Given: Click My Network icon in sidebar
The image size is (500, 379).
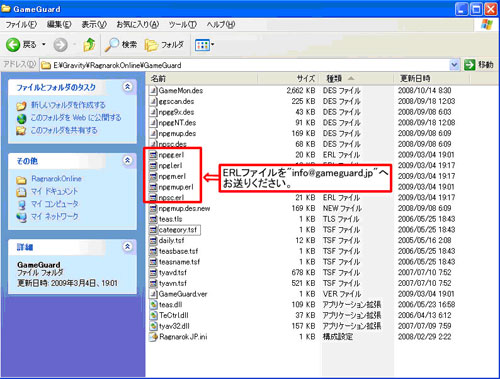Looking at the screenshot, I should point(21,217).
